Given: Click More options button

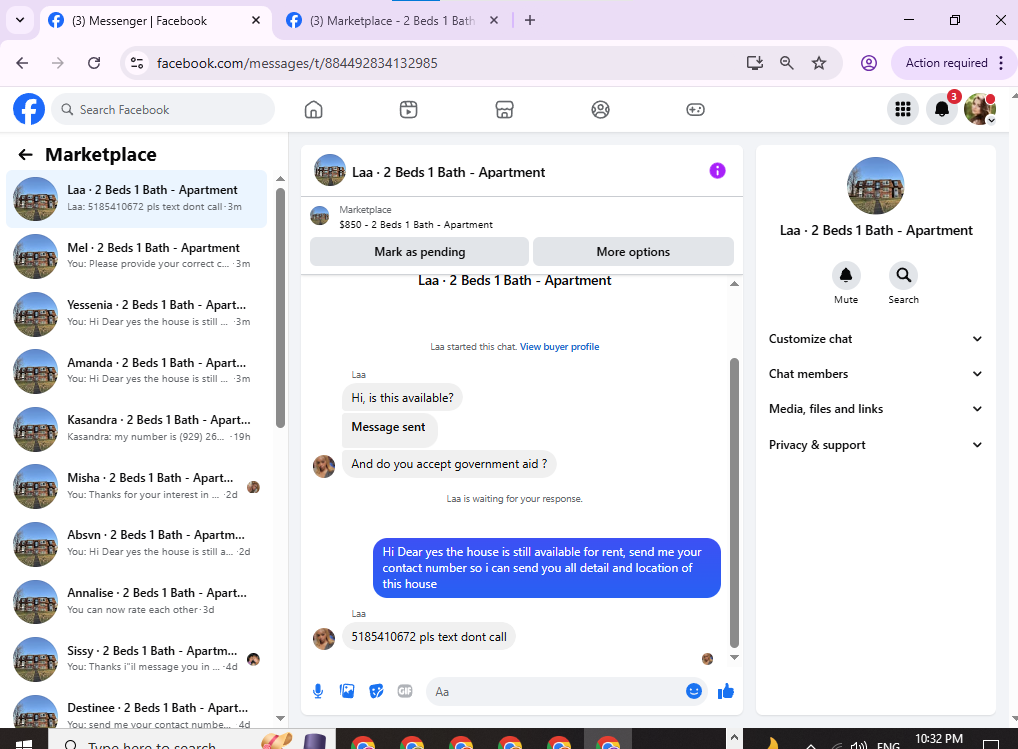Looking at the screenshot, I should tap(633, 252).
